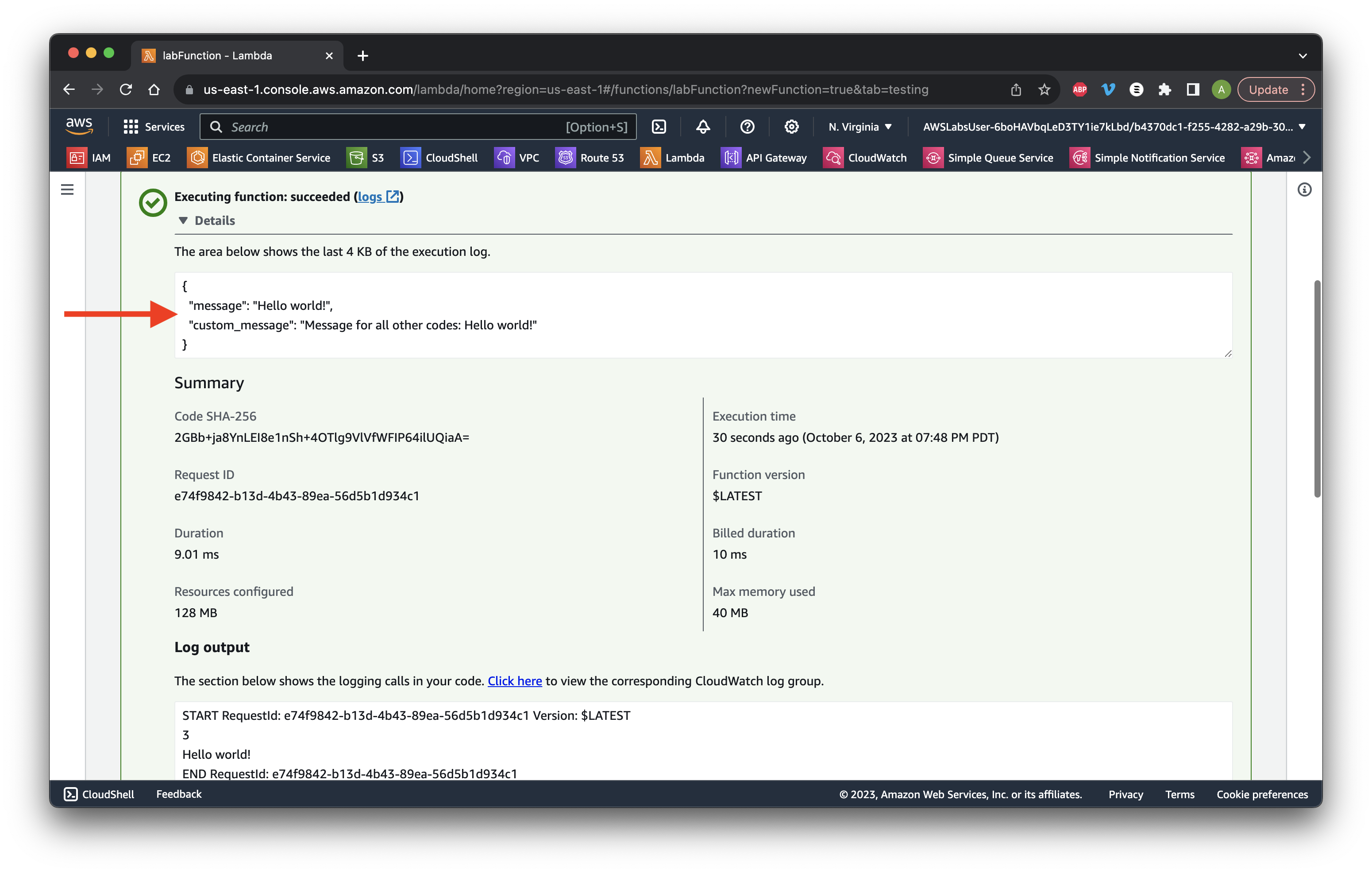
Task: Open the Terms link
Action: pyautogui.click(x=1179, y=794)
